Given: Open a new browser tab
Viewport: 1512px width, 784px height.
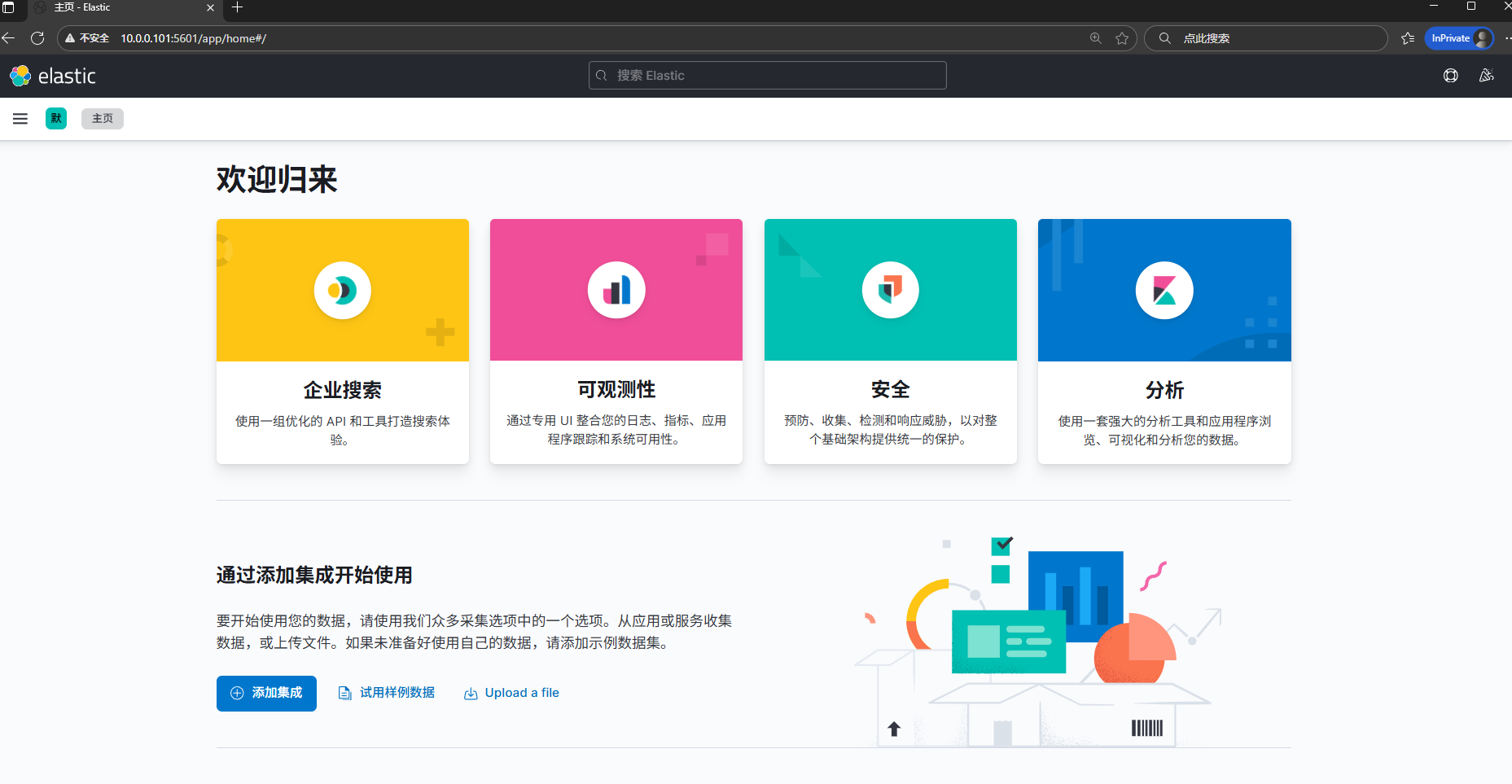Looking at the screenshot, I should coord(238,7).
